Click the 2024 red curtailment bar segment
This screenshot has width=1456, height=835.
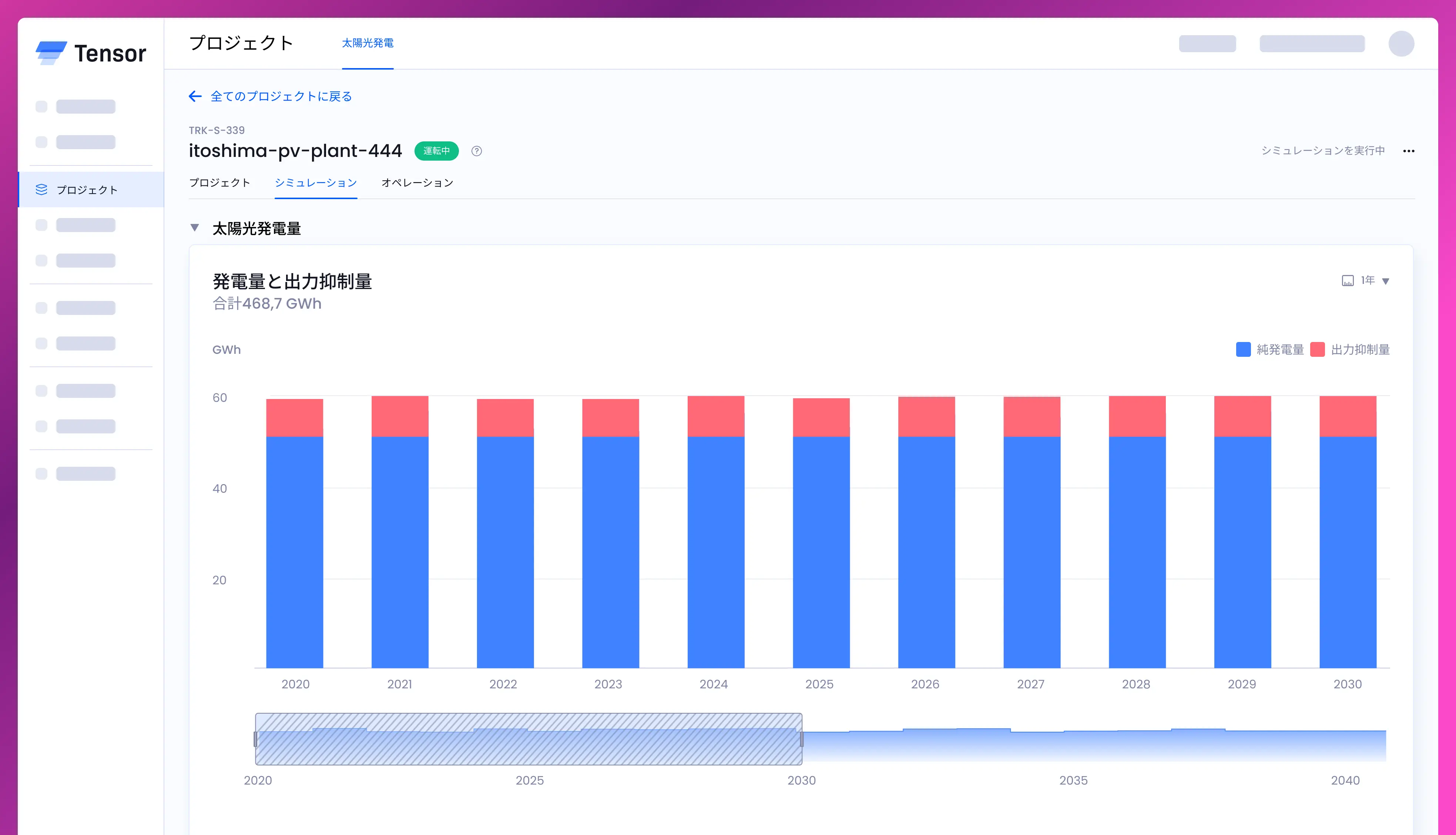coord(716,416)
